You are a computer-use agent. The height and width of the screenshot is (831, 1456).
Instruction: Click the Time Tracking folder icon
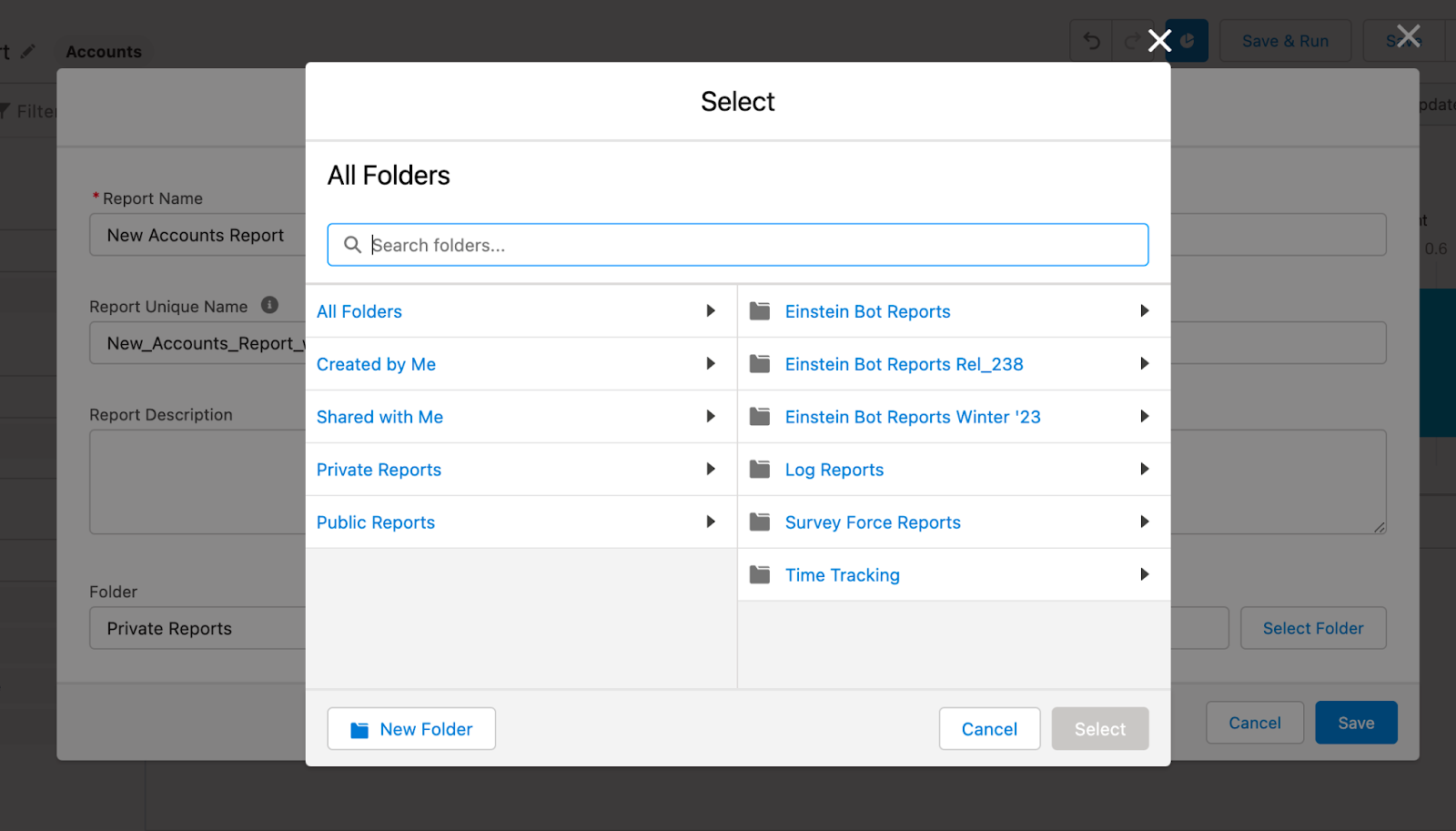[760, 575]
